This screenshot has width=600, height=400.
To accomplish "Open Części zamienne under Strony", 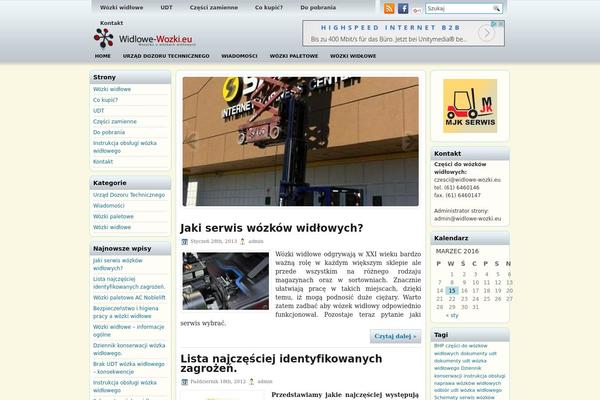I will click(x=115, y=121).
